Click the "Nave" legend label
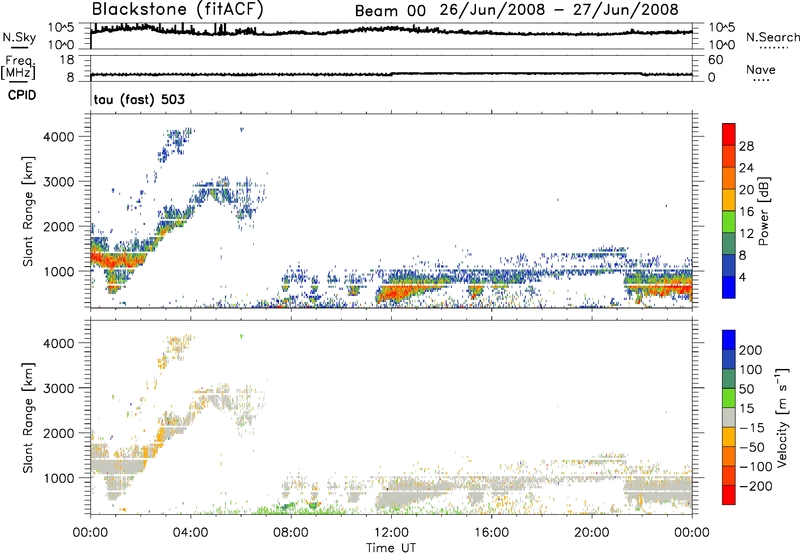The image size is (800, 554). tap(761, 69)
